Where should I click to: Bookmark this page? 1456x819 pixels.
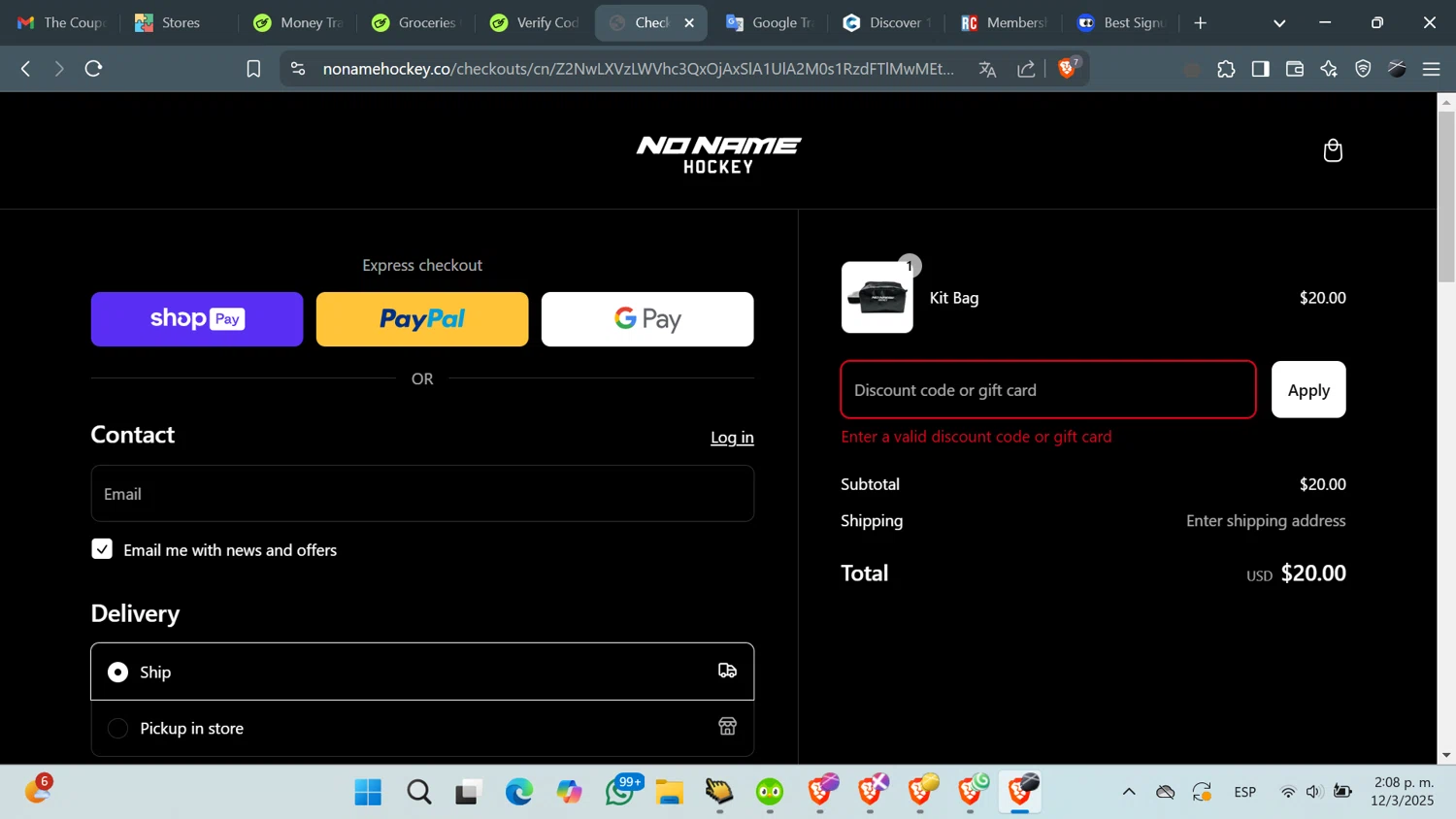point(253,69)
